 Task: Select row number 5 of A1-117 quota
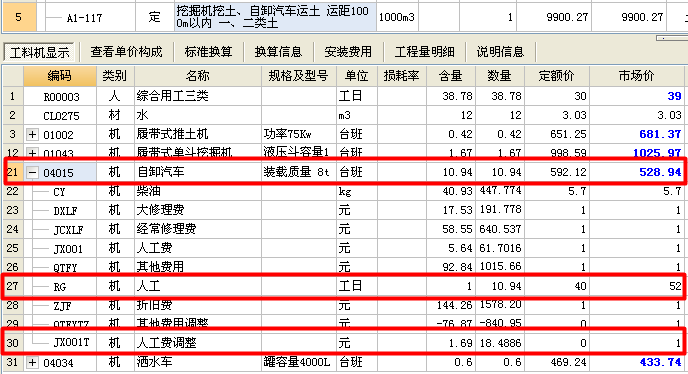pos(18,17)
